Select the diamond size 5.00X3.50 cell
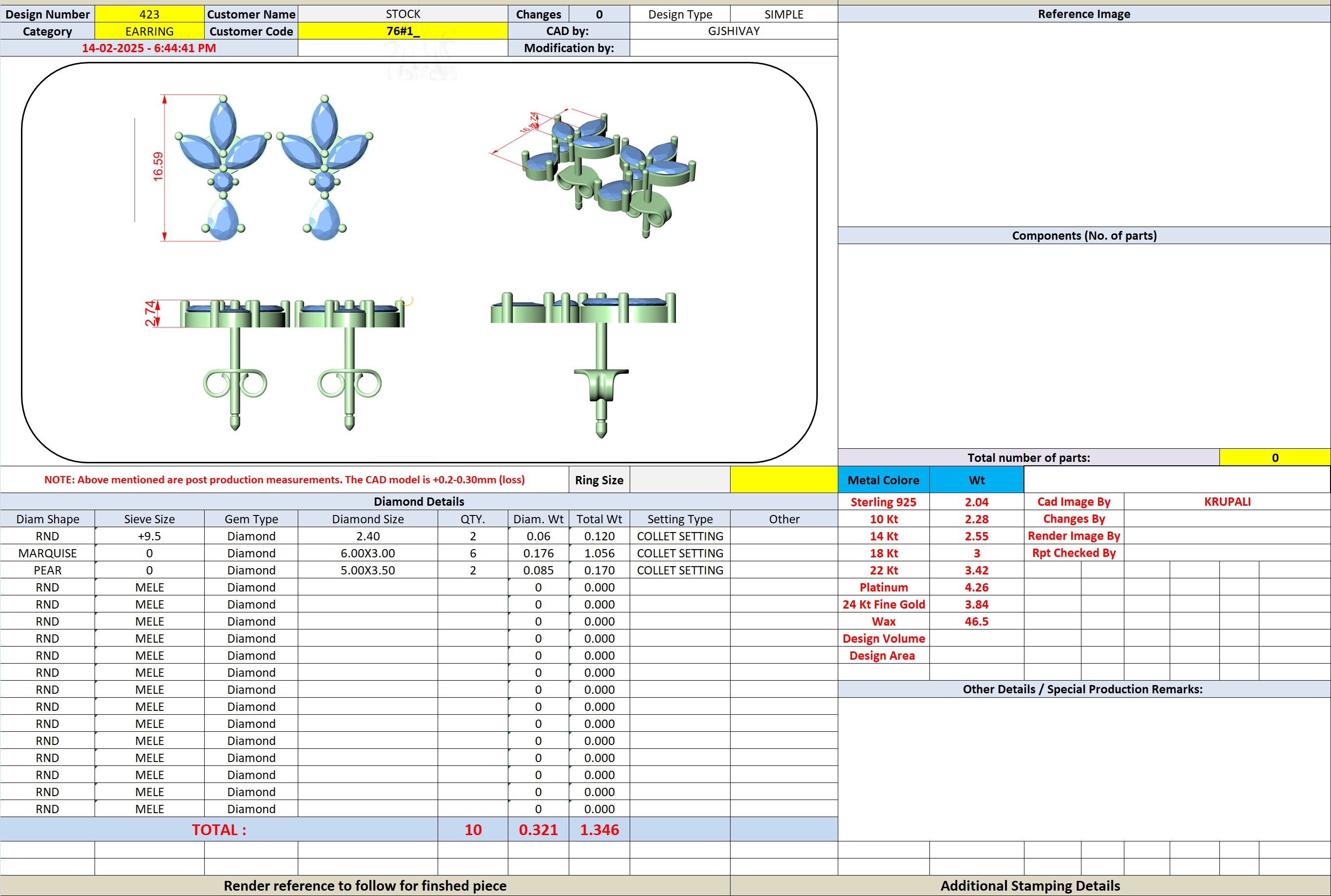The height and width of the screenshot is (896, 1331). (367, 570)
